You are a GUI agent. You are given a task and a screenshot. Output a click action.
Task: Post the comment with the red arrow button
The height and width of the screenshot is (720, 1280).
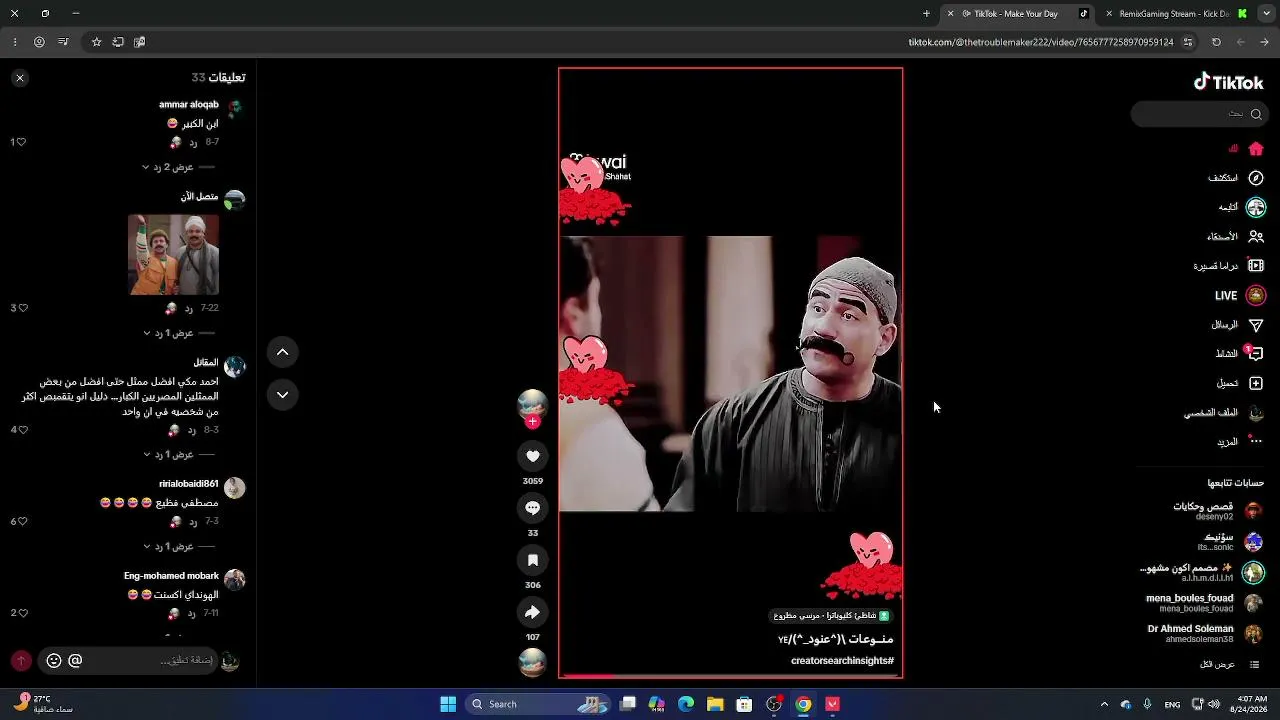21,660
